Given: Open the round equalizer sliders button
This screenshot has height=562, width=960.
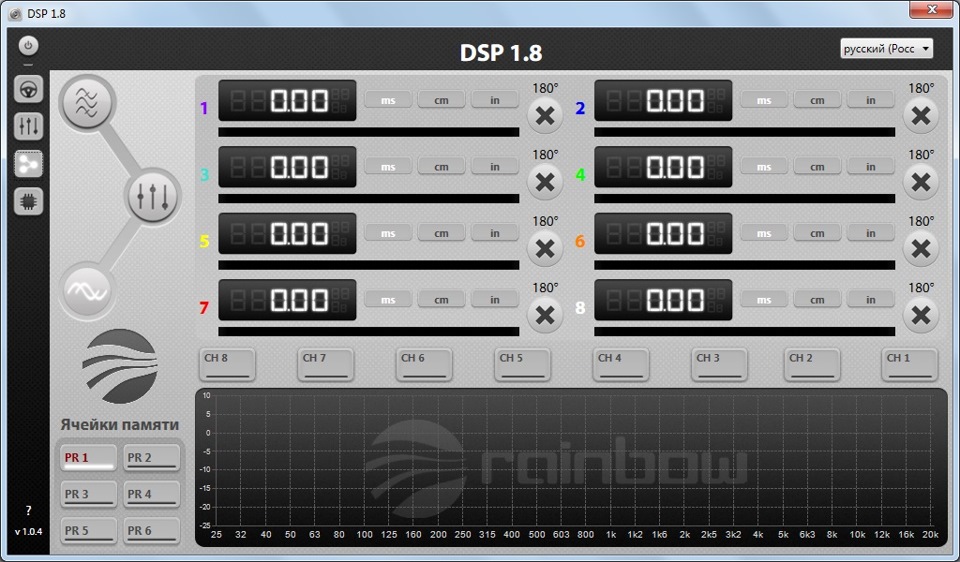Looking at the screenshot, I should coord(152,197).
